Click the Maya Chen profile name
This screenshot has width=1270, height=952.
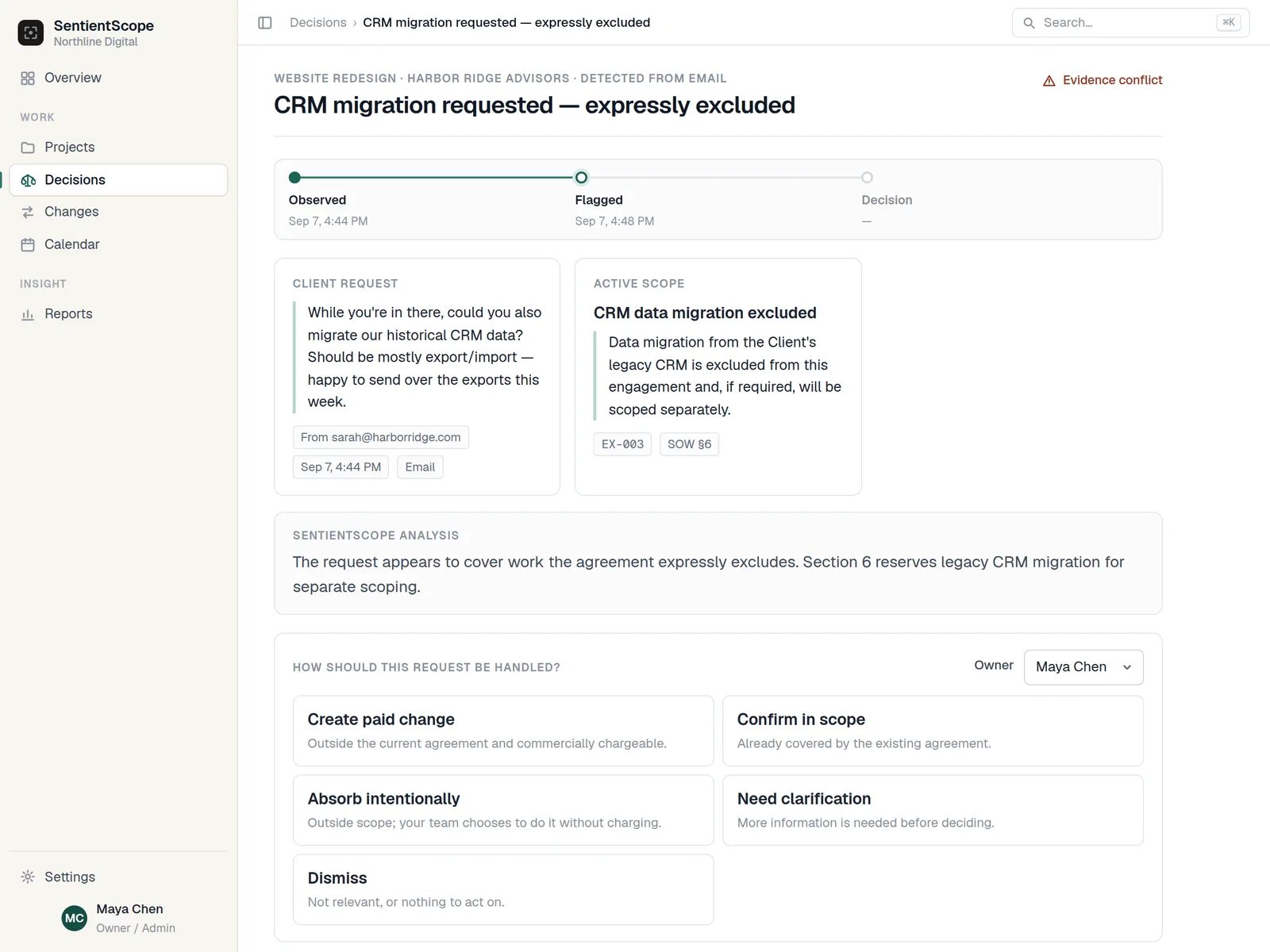pos(129,909)
